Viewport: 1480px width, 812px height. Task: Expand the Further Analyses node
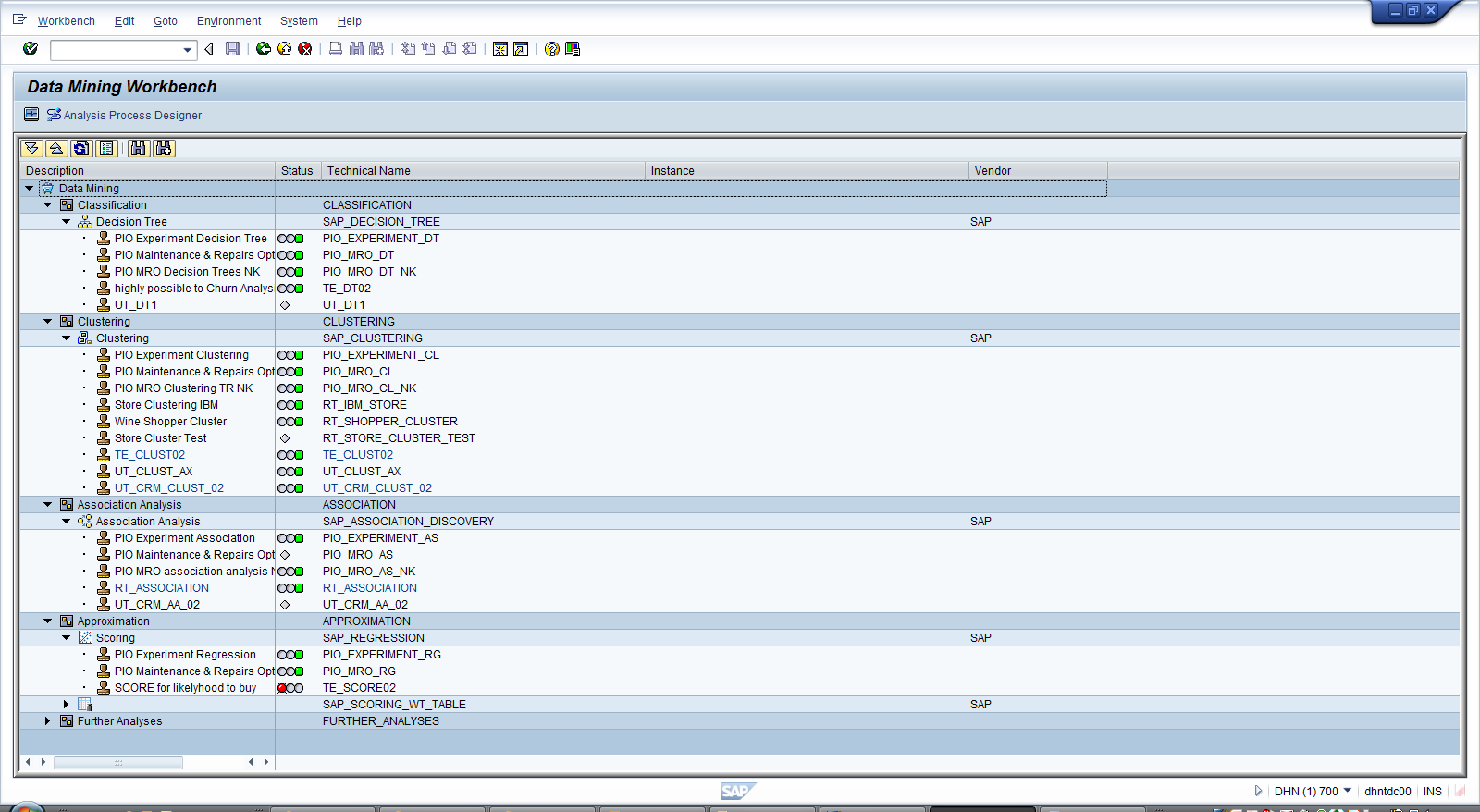pyautogui.click(x=48, y=721)
